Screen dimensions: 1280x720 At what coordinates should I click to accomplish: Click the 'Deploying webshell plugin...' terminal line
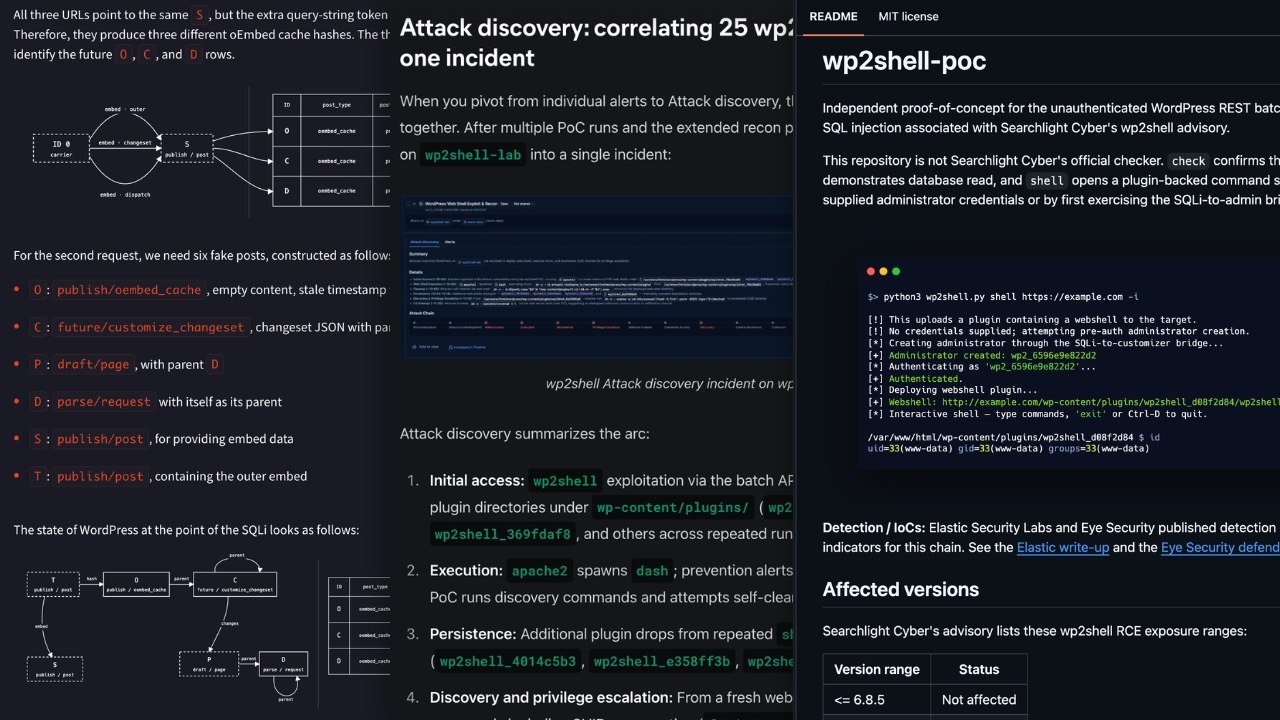953,390
